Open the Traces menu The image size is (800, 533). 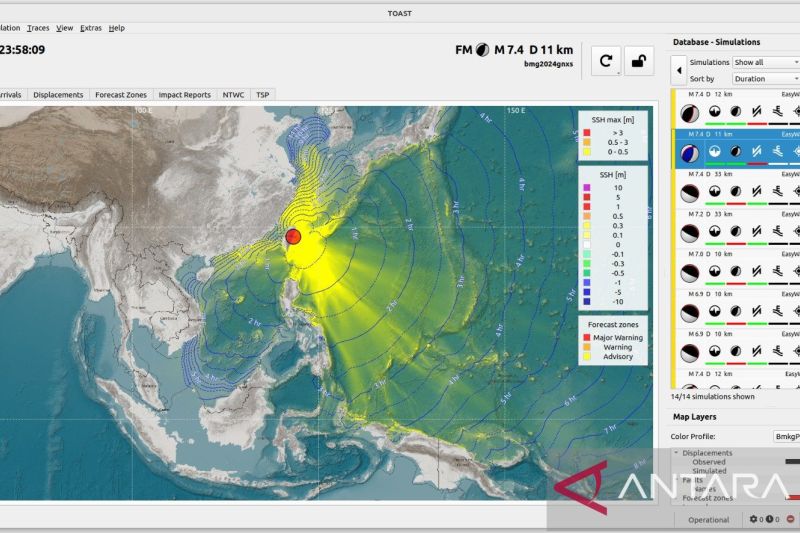pyautogui.click(x=38, y=28)
